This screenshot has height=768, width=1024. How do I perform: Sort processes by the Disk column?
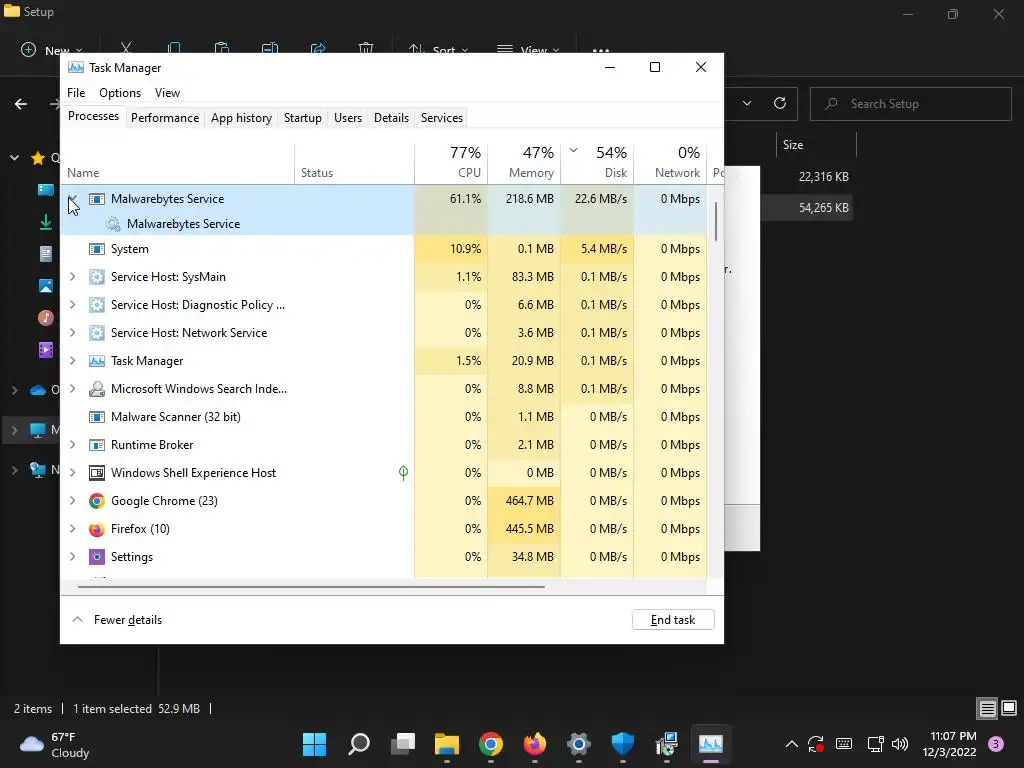pos(598,162)
